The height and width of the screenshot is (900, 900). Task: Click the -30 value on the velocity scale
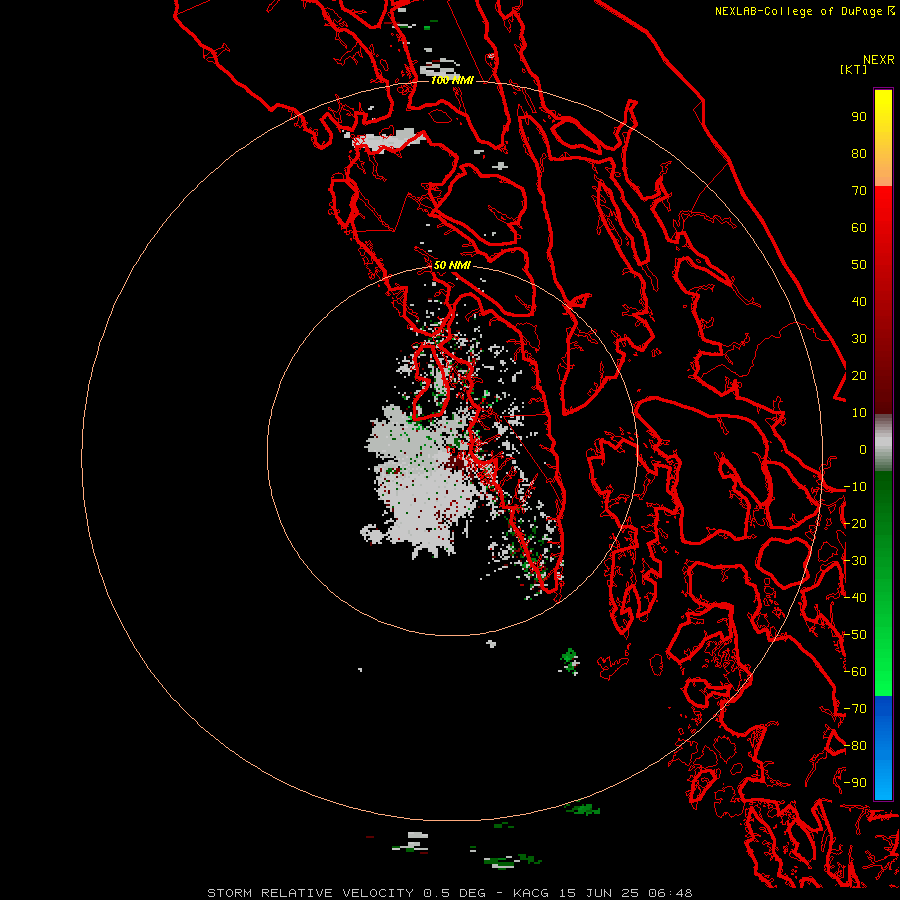pyautogui.click(x=855, y=561)
